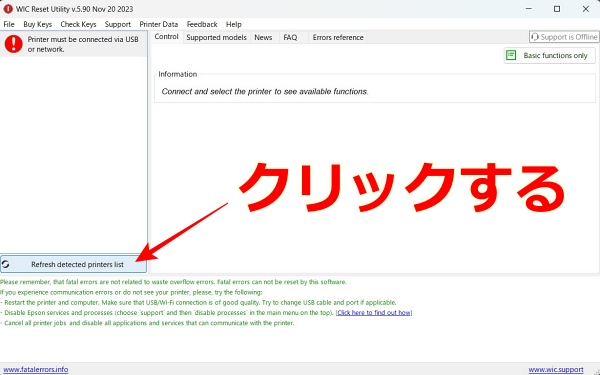Click the WIC Reset Utility title bar icon
The image size is (600, 375).
8,9
